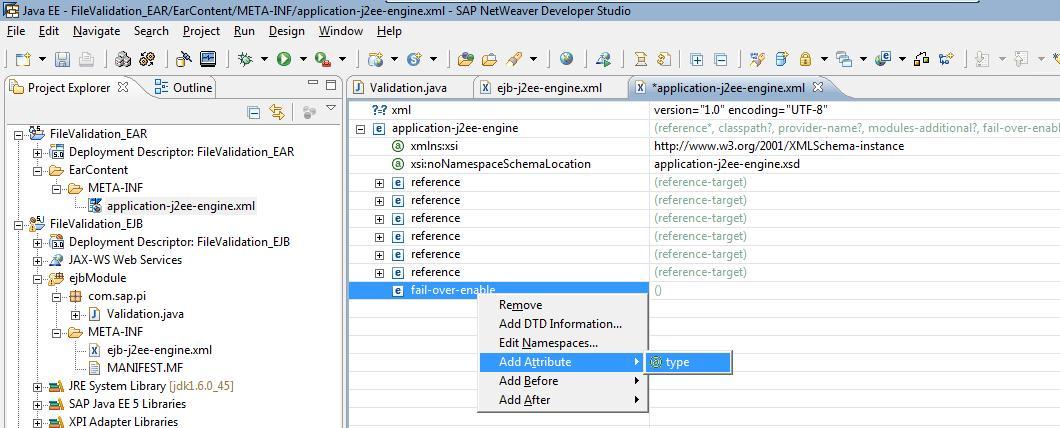
Task: Collapse the ejbModule folder node
Action: coord(38,279)
